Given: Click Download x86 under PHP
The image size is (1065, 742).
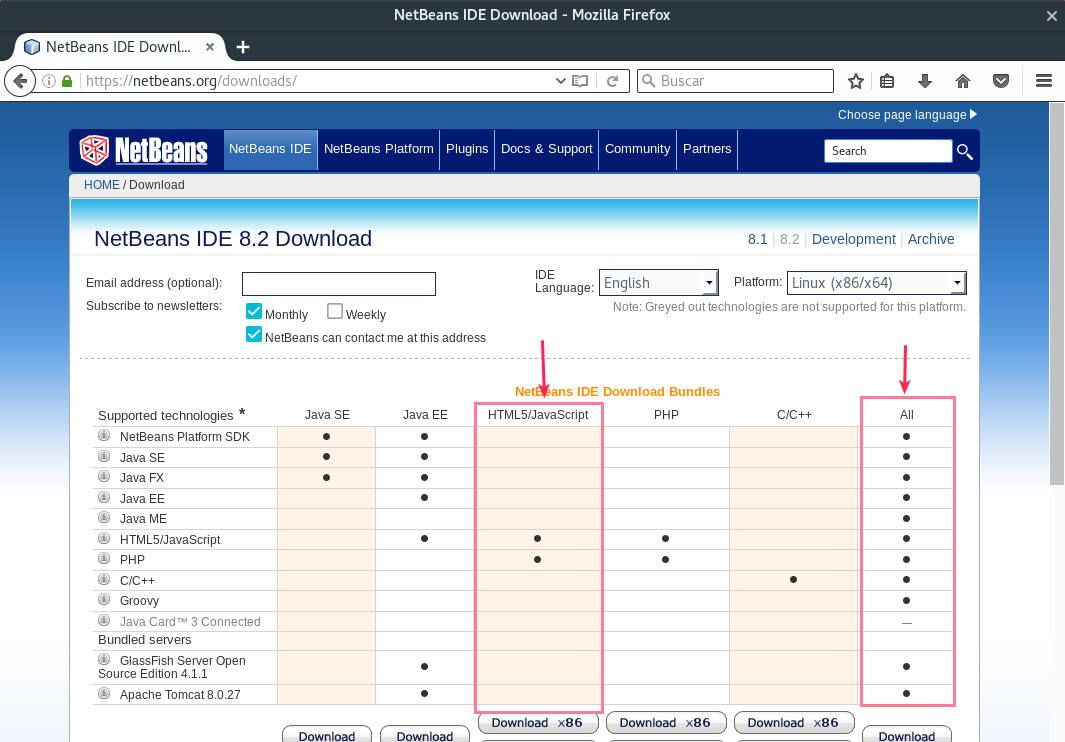Looking at the screenshot, I should coord(666,723).
